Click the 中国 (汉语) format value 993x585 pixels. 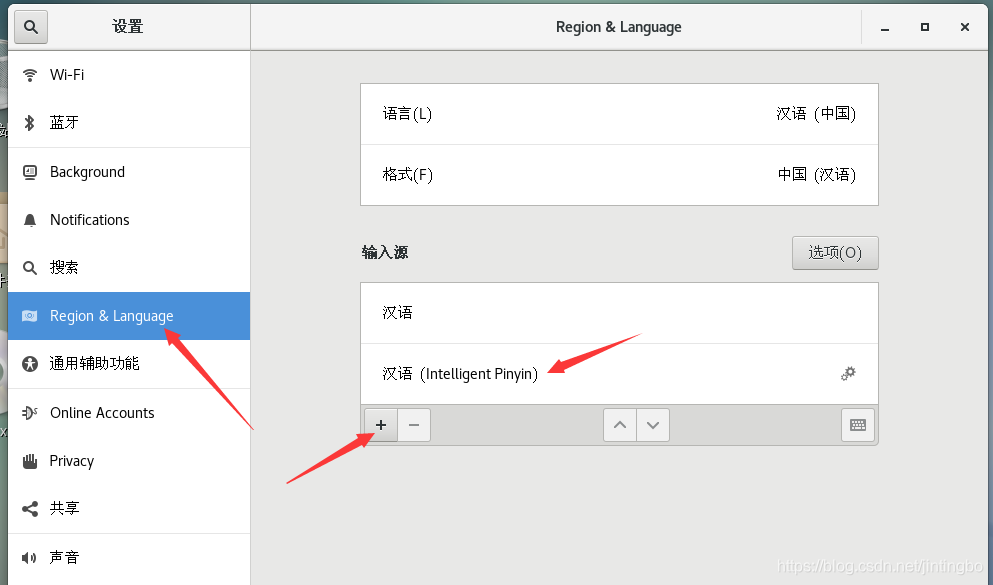816,175
